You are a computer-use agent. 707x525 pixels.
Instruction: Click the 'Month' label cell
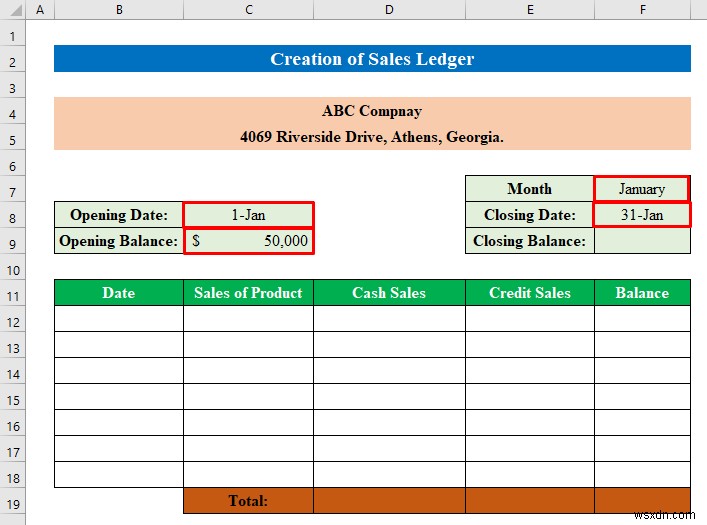530,189
